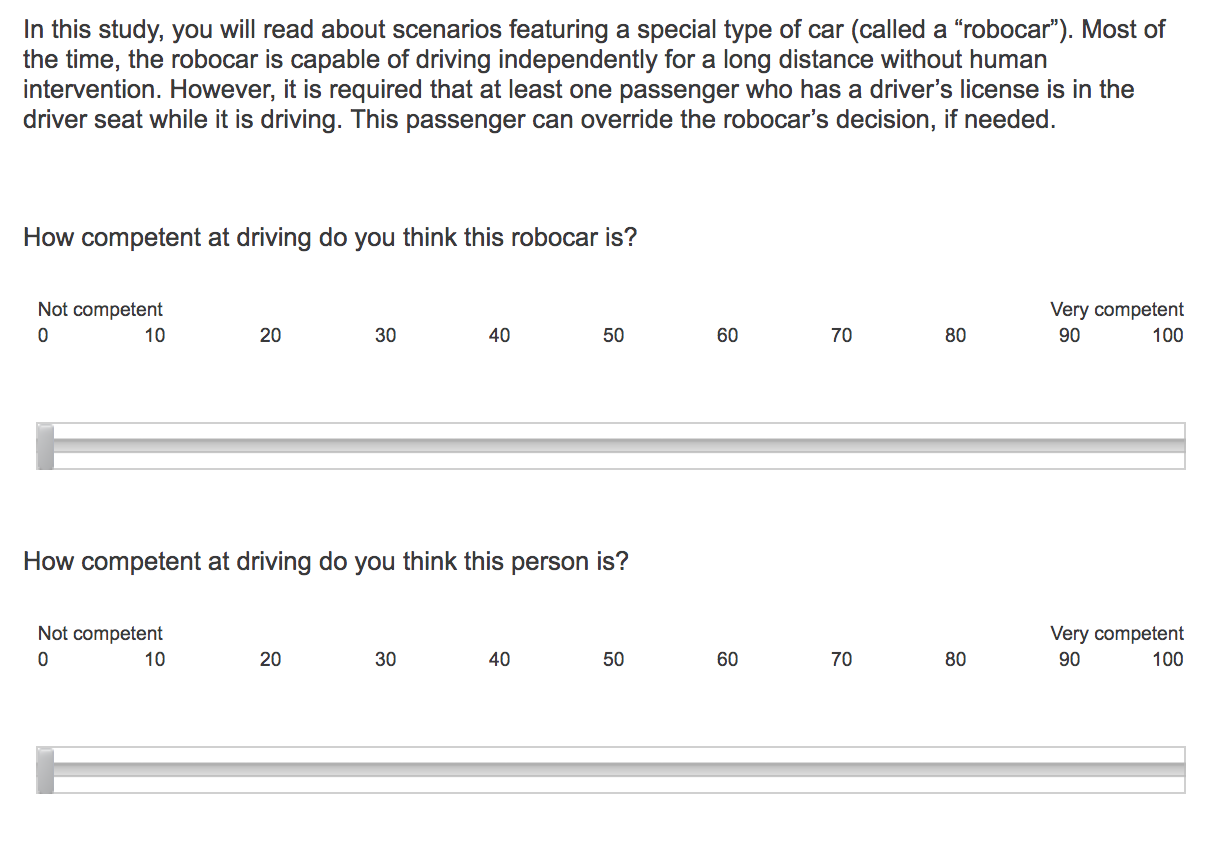Click person slider track below 30
The height and width of the screenshot is (844, 1216).
[x=386, y=770]
